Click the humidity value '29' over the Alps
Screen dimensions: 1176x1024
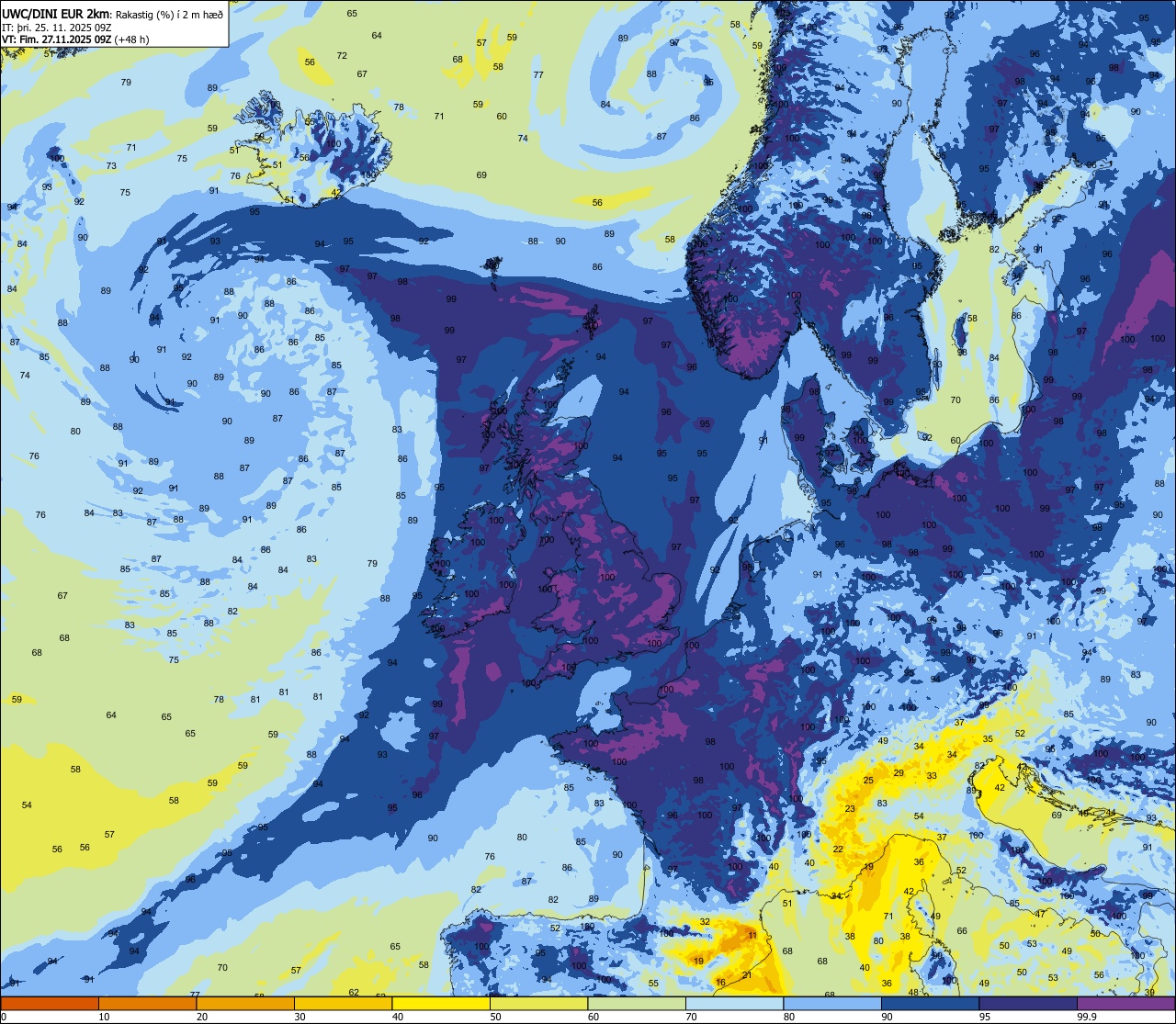click(x=899, y=773)
